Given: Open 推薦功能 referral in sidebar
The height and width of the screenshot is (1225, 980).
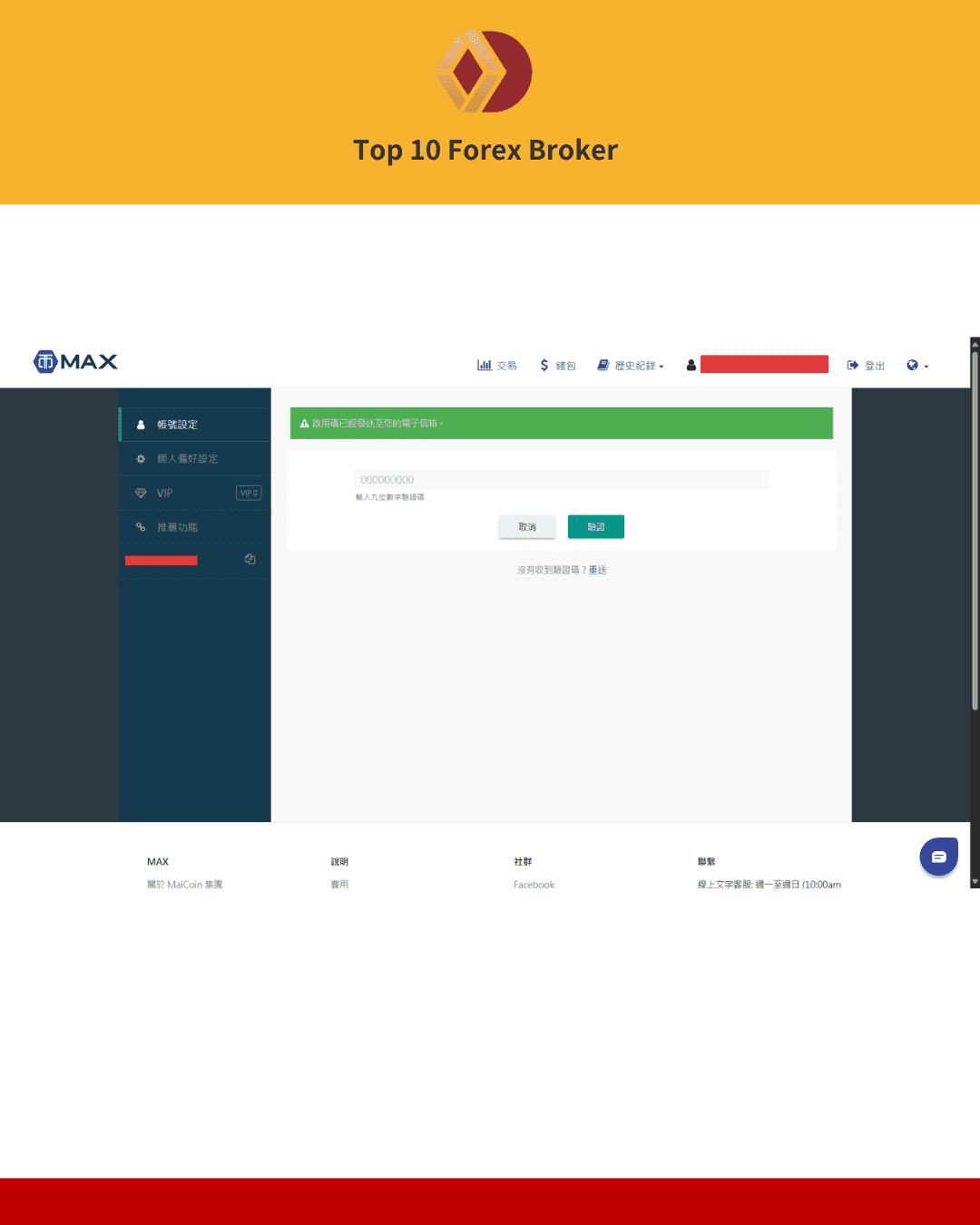Looking at the screenshot, I should (x=177, y=527).
